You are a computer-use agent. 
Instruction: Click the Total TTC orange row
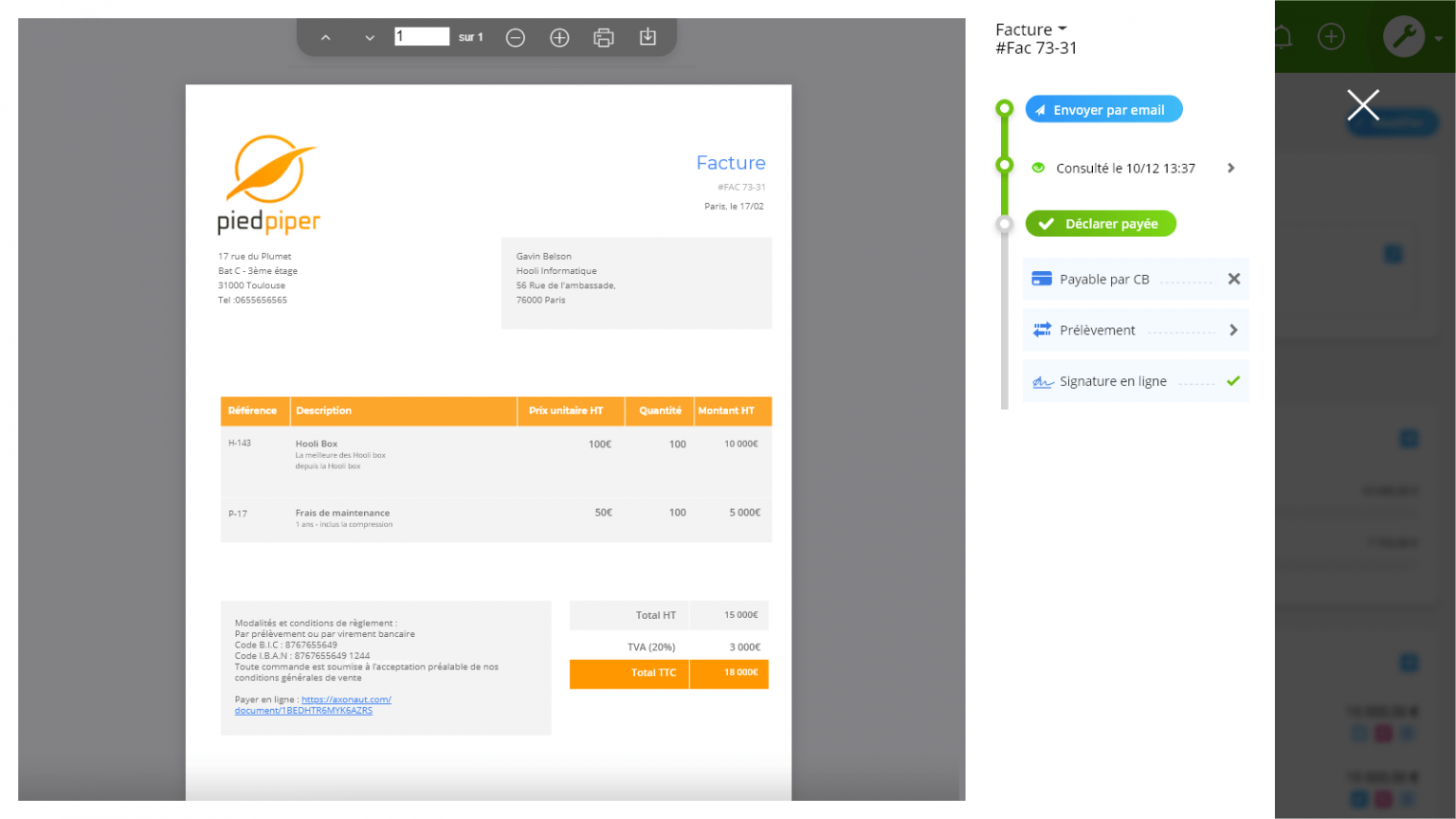pos(668,673)
